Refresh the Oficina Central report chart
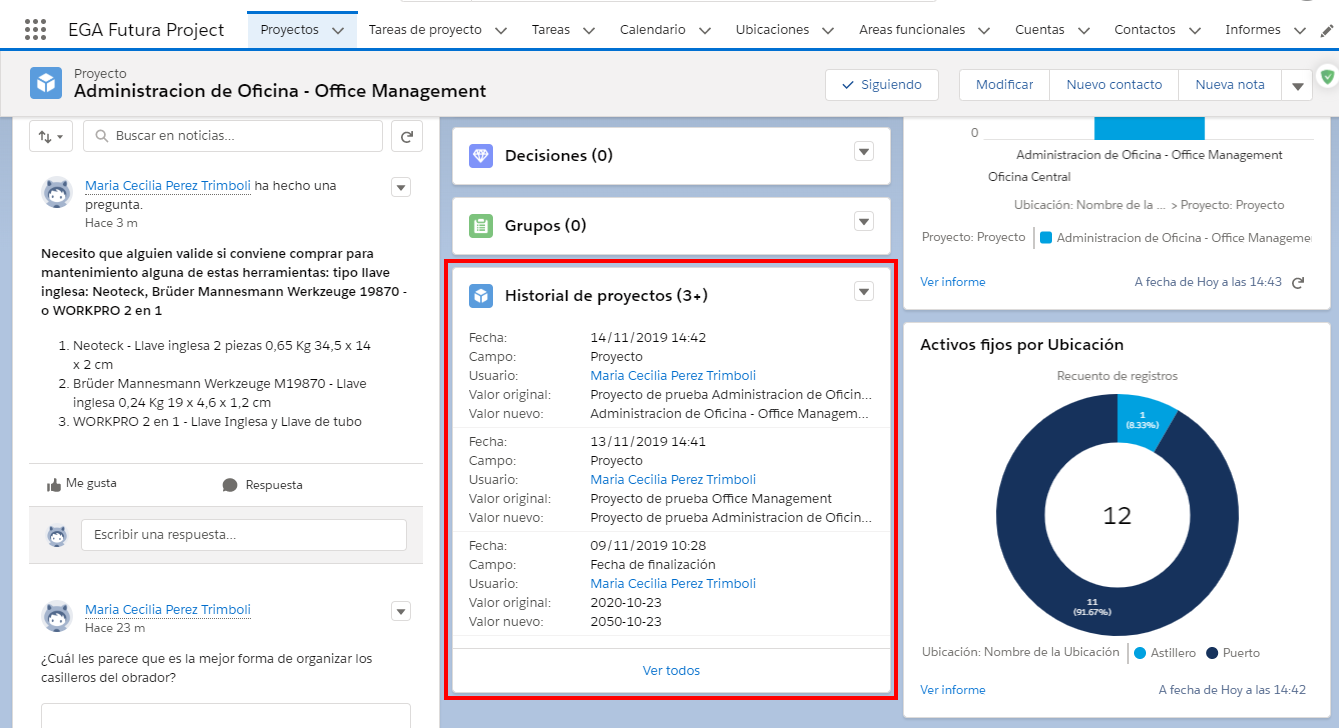 tap(1298, 283)
